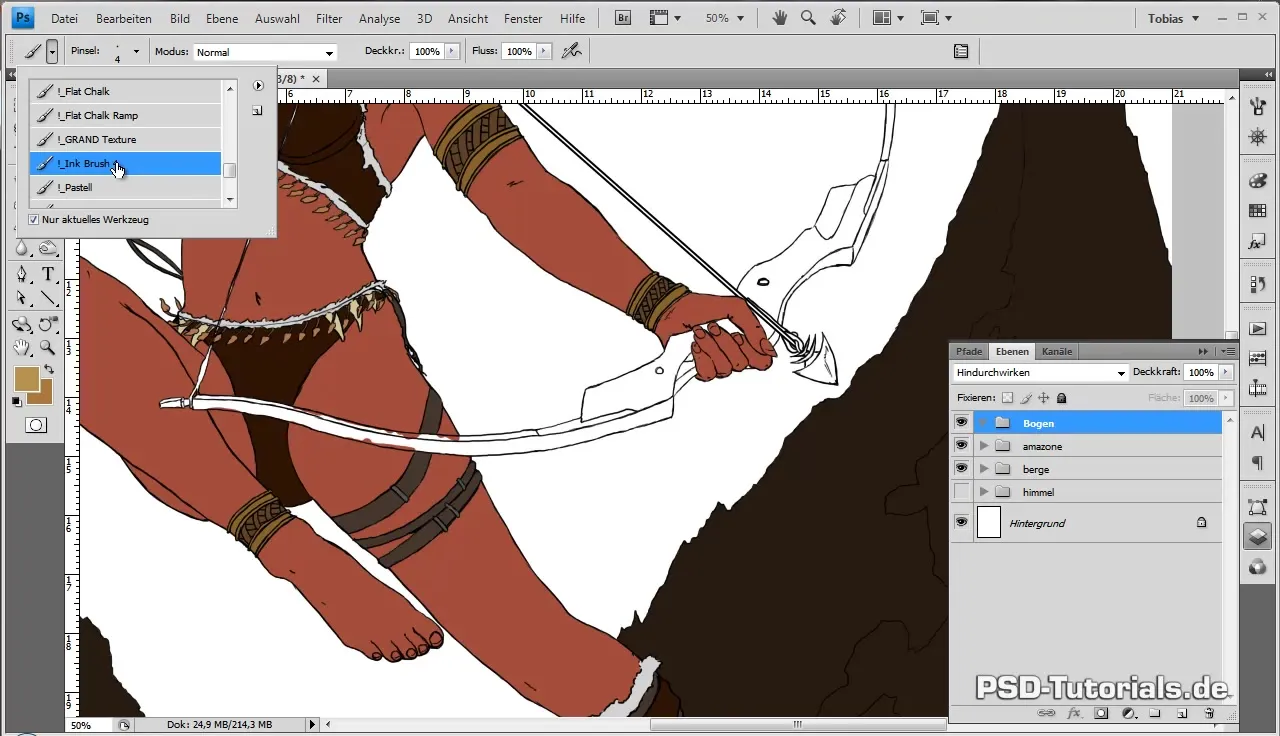
Task: Select the !_Flat Chalk preset
Action: coord(125,91)
